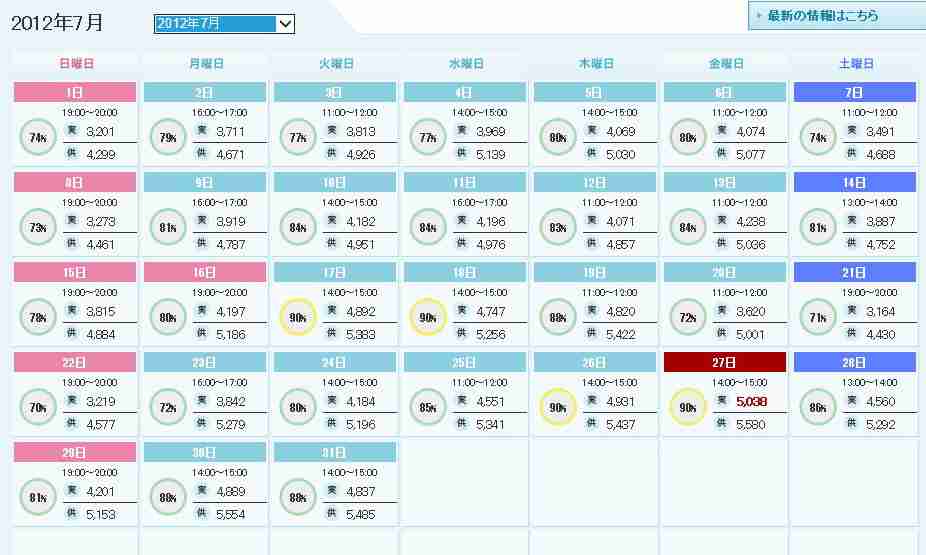
Task: Select the 16日 holiday date header
Action: 205,272
